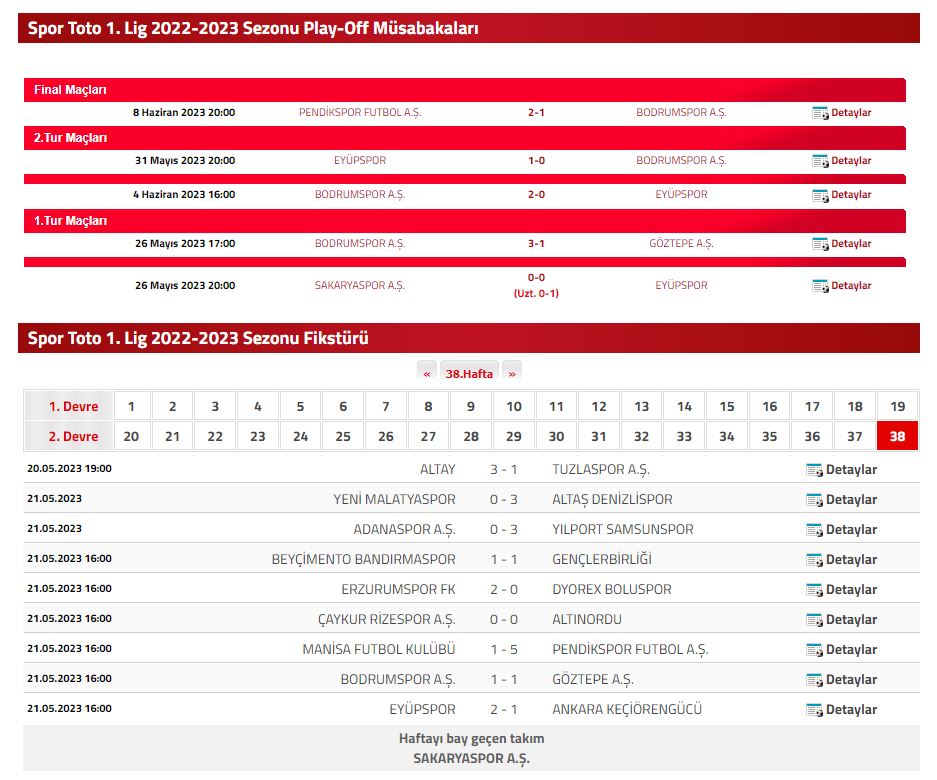This screenshot has width=937, height=780.
Task: Select week 14 tab
Action: [x=684, y=406]
